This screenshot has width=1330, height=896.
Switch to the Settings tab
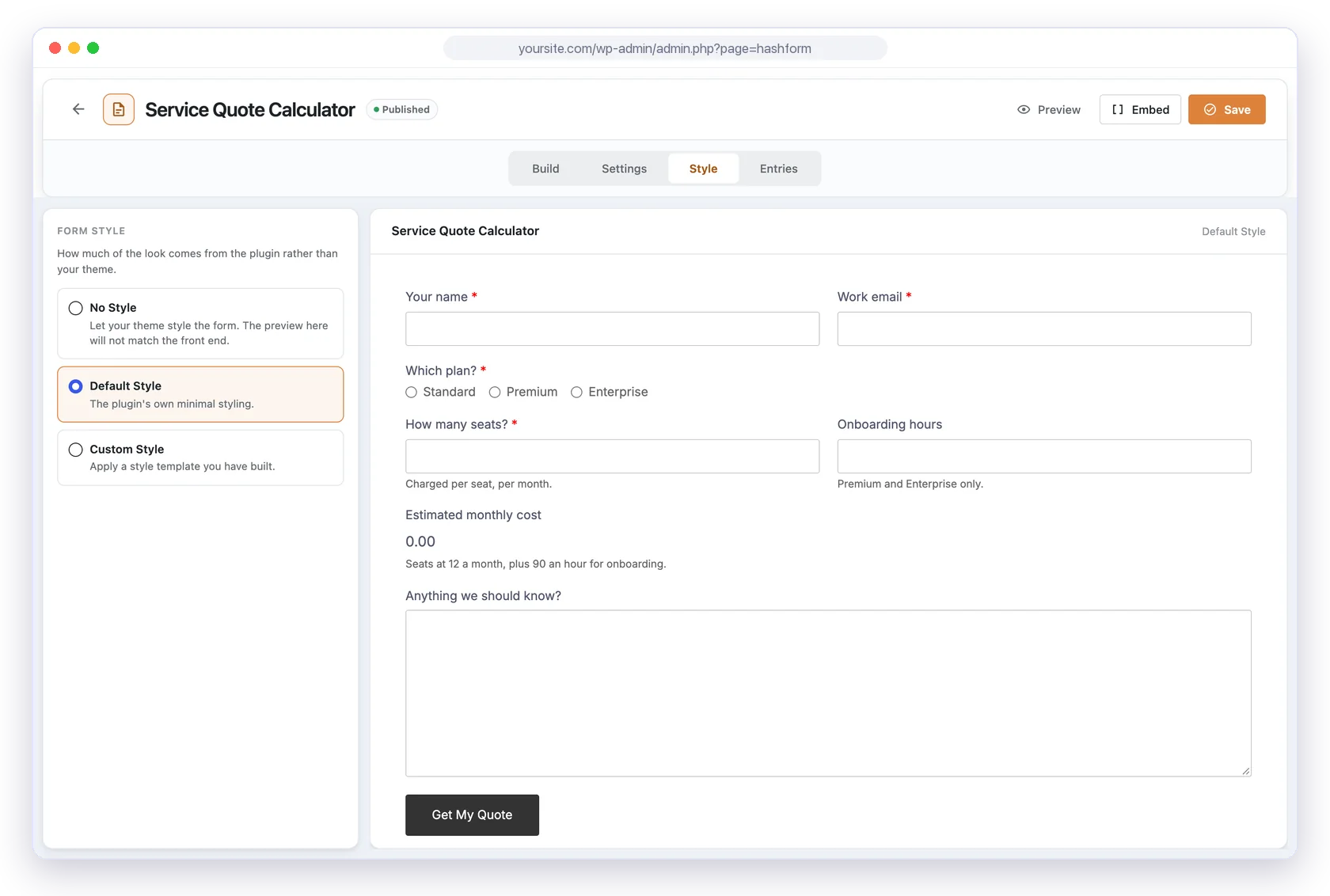624,169
